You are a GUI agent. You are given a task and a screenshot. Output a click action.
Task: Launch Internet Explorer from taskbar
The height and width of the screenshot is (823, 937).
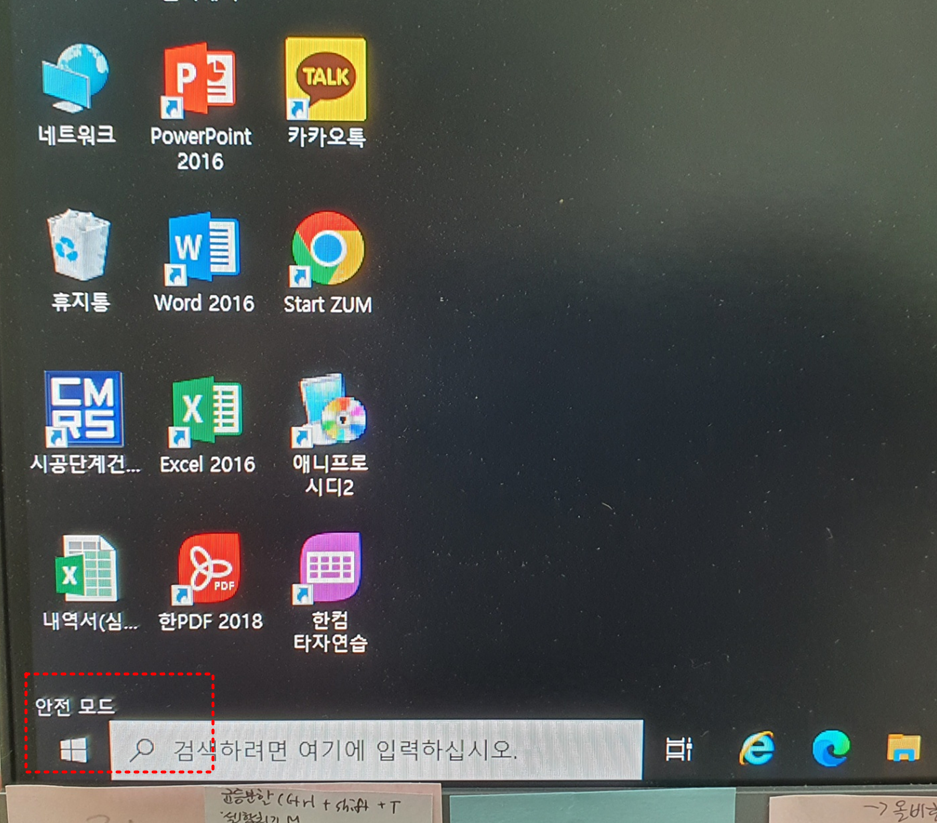757,748
